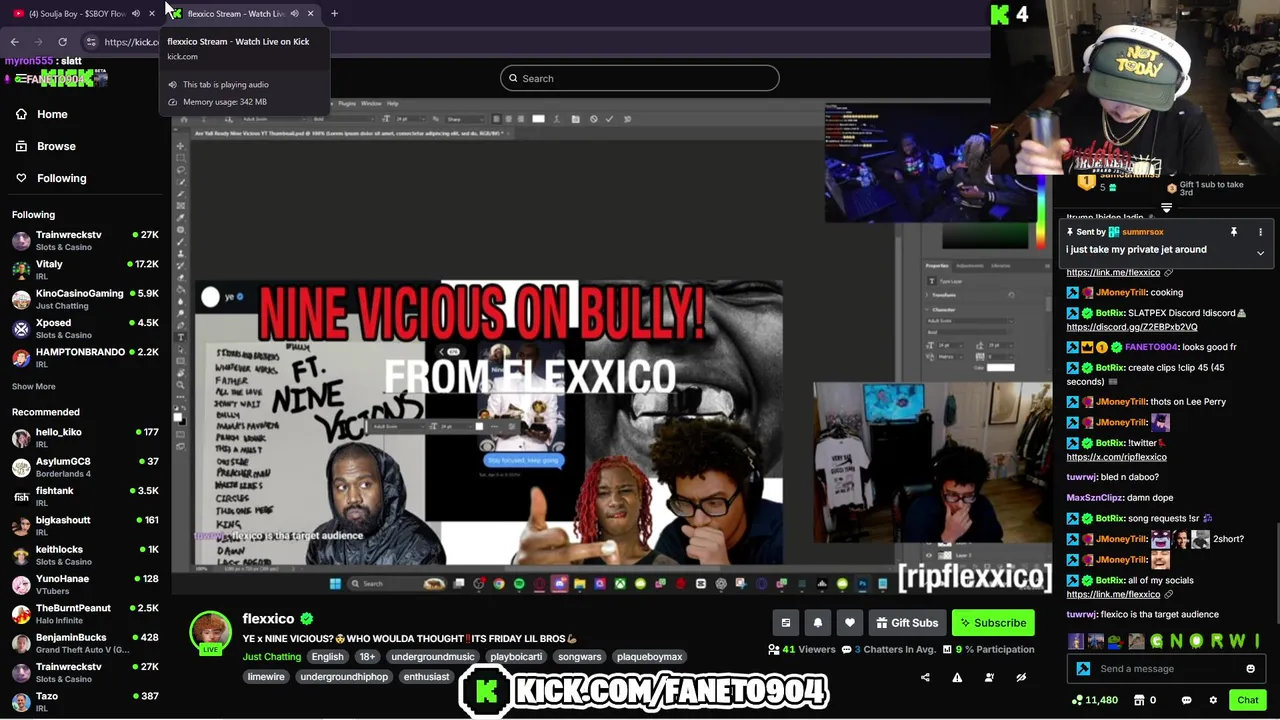The width and height of the screenshot is (1280, 720).
Task: Click the moderator hammer icon in chat input
Action: [1083, 669]
